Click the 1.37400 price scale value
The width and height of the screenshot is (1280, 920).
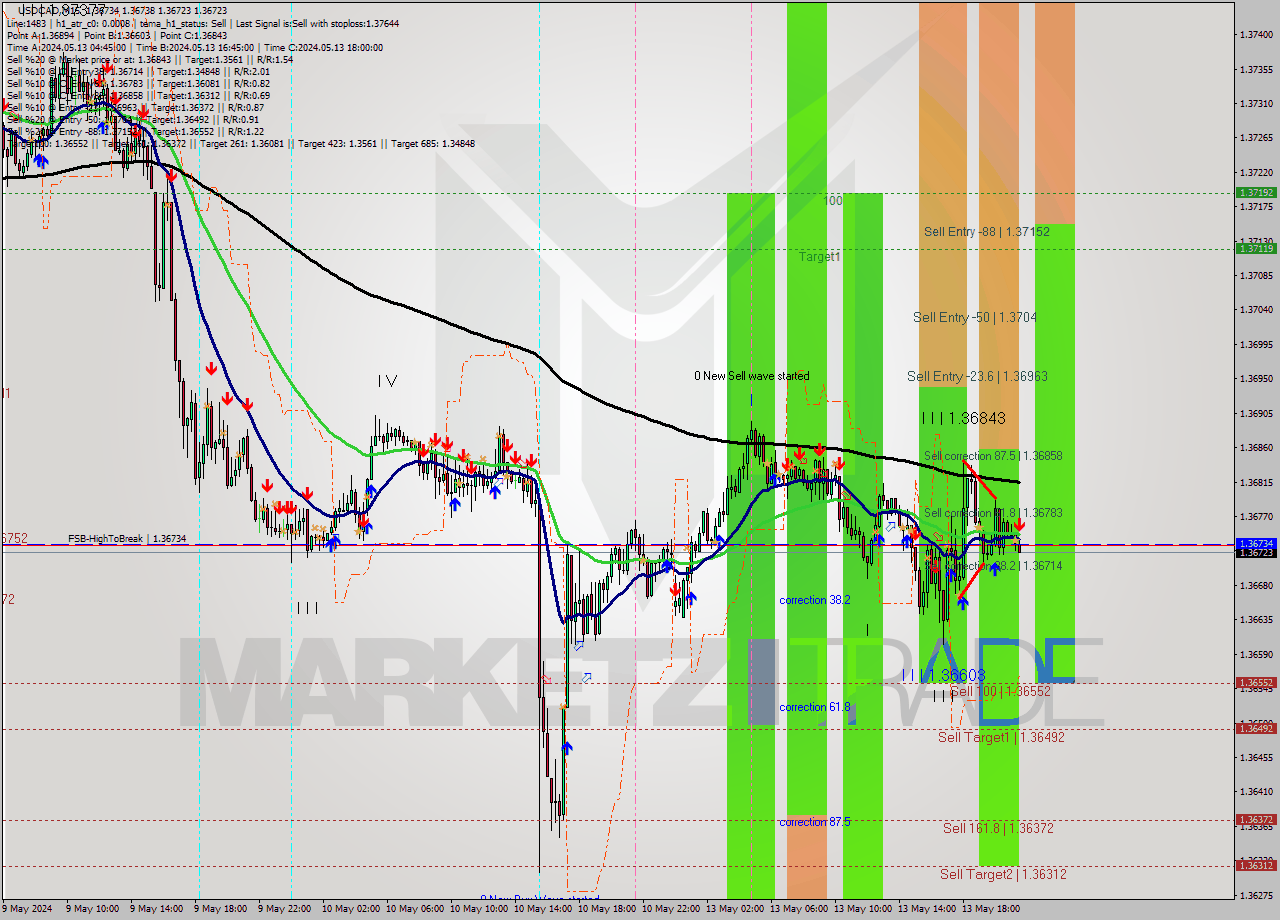1256,35
